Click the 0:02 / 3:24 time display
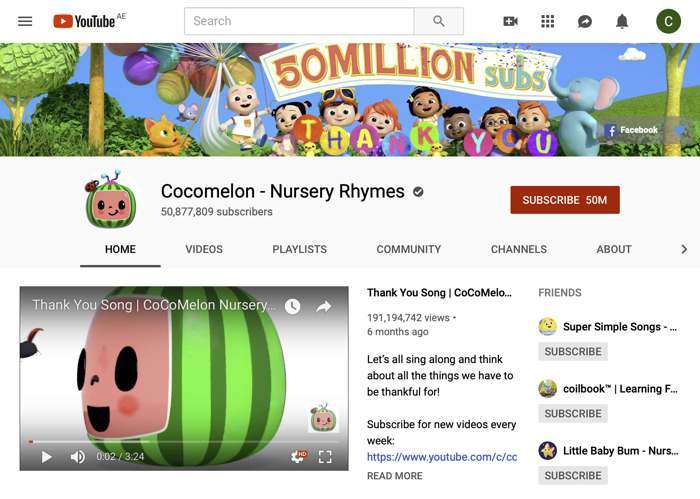Screen dimensions: 700x499 [120, 457]
